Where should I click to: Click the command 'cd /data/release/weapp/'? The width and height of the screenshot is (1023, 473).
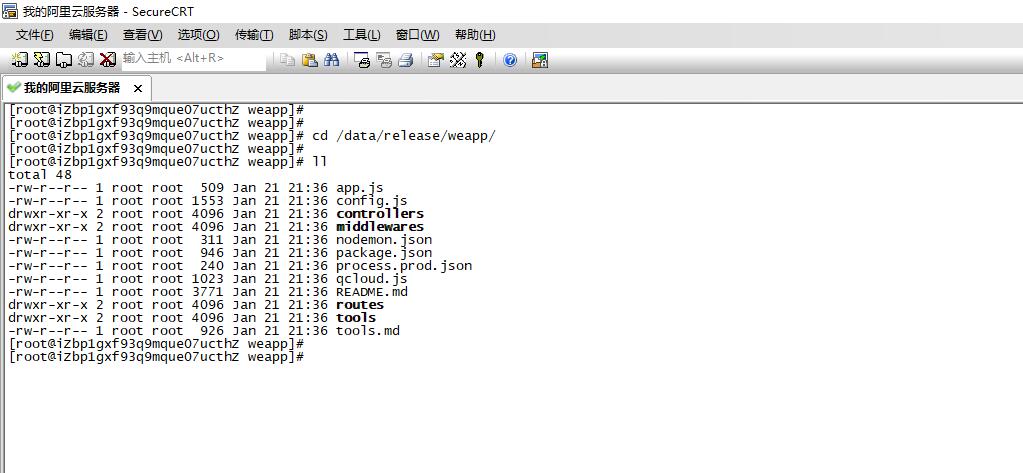pos(405,136)
